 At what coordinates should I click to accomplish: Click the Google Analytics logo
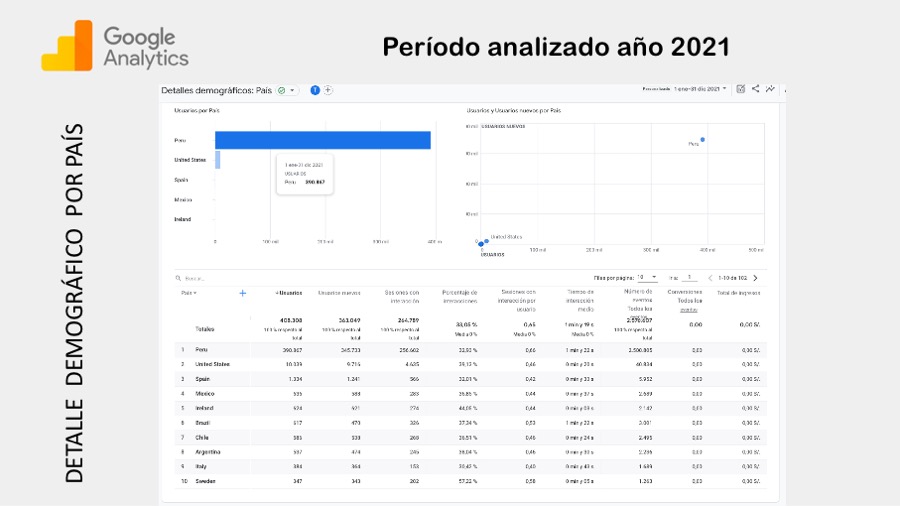point(115,47)
